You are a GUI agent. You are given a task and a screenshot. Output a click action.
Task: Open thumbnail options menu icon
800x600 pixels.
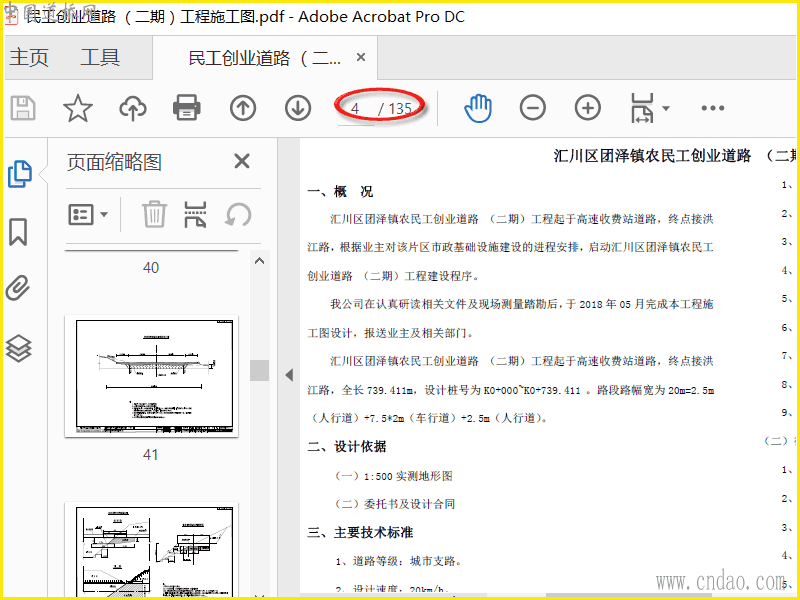pos(81,215)
